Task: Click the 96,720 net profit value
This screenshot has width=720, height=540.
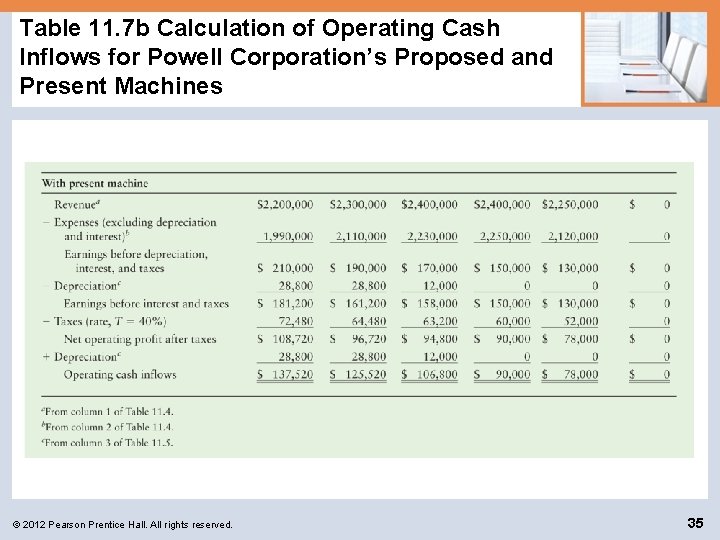Action: click(x=369, y=339)
